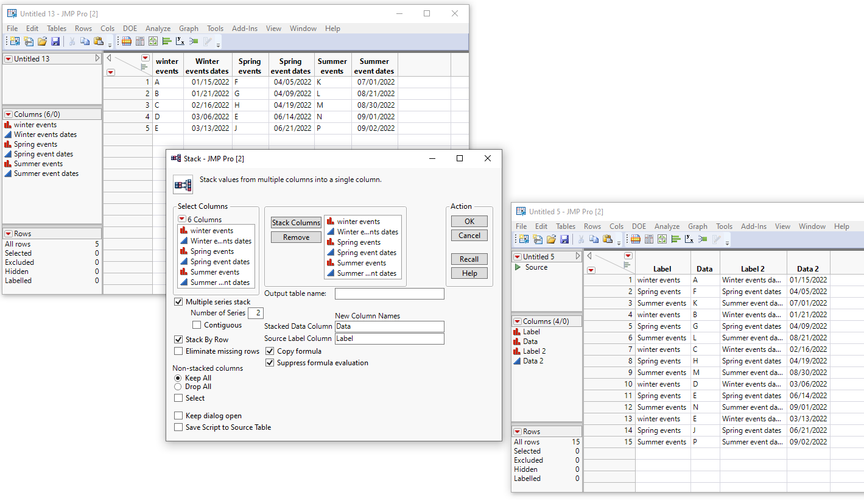The height and width of the screenshot is (501, 864).
Task: Check Eliminate missing rows option
Action: tap(179, 351)
